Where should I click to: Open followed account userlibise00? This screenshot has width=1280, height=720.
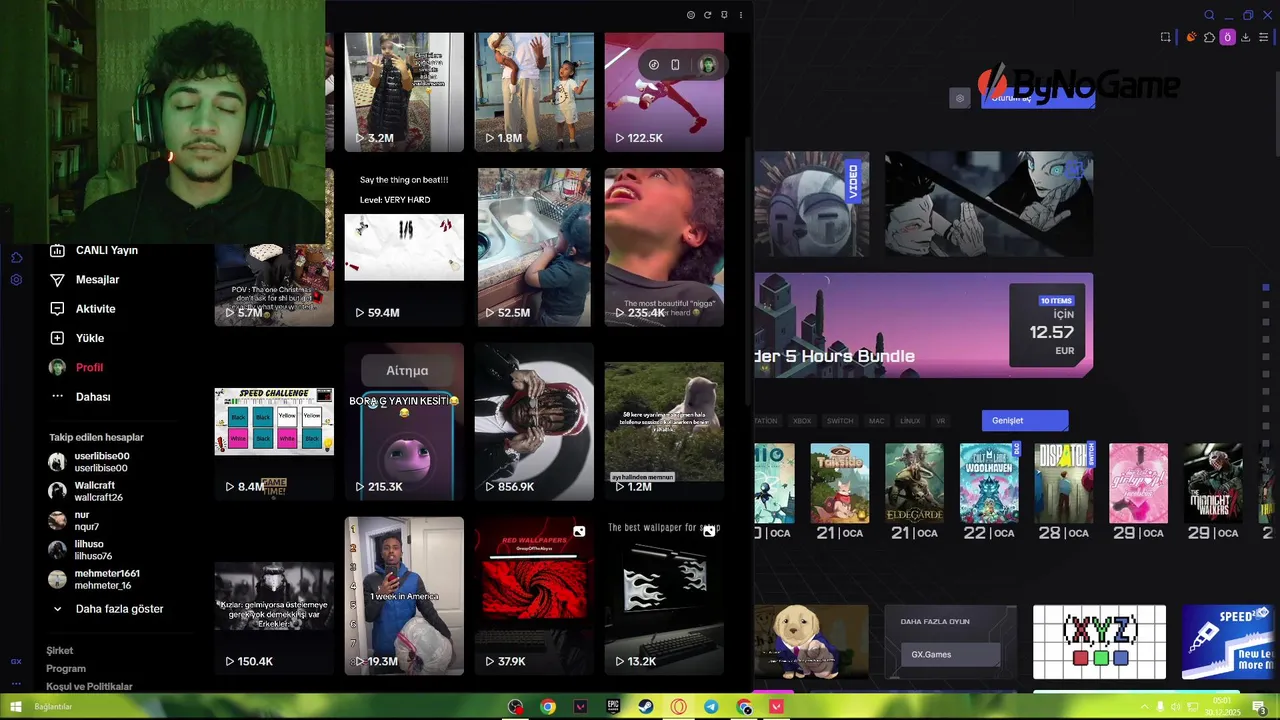[90, 462]
